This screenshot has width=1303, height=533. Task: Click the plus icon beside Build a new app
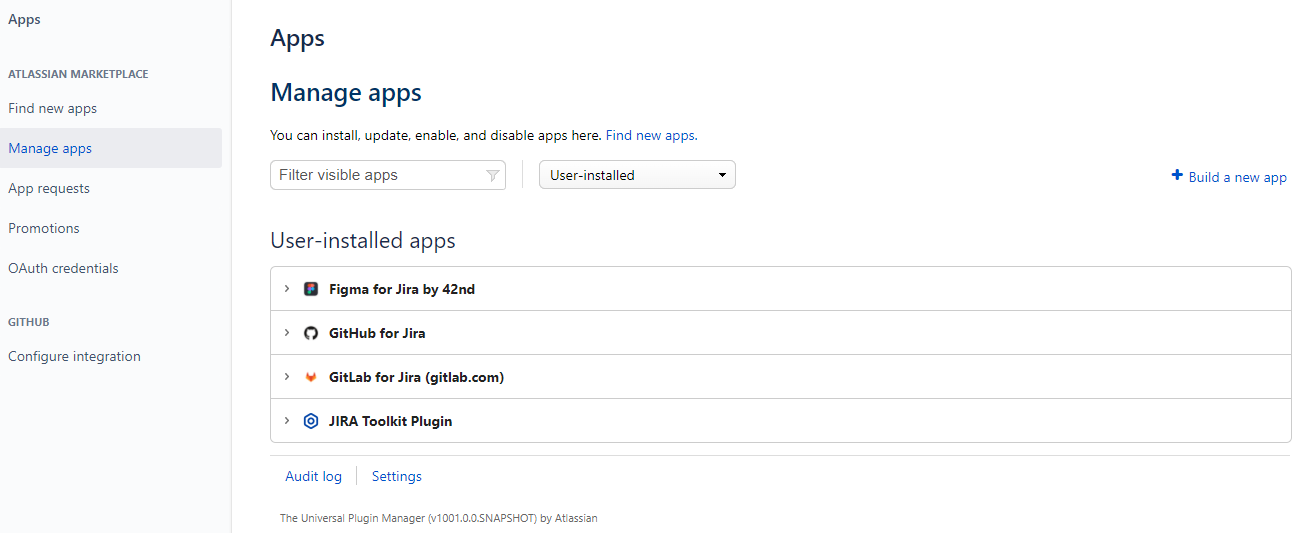1177,176
